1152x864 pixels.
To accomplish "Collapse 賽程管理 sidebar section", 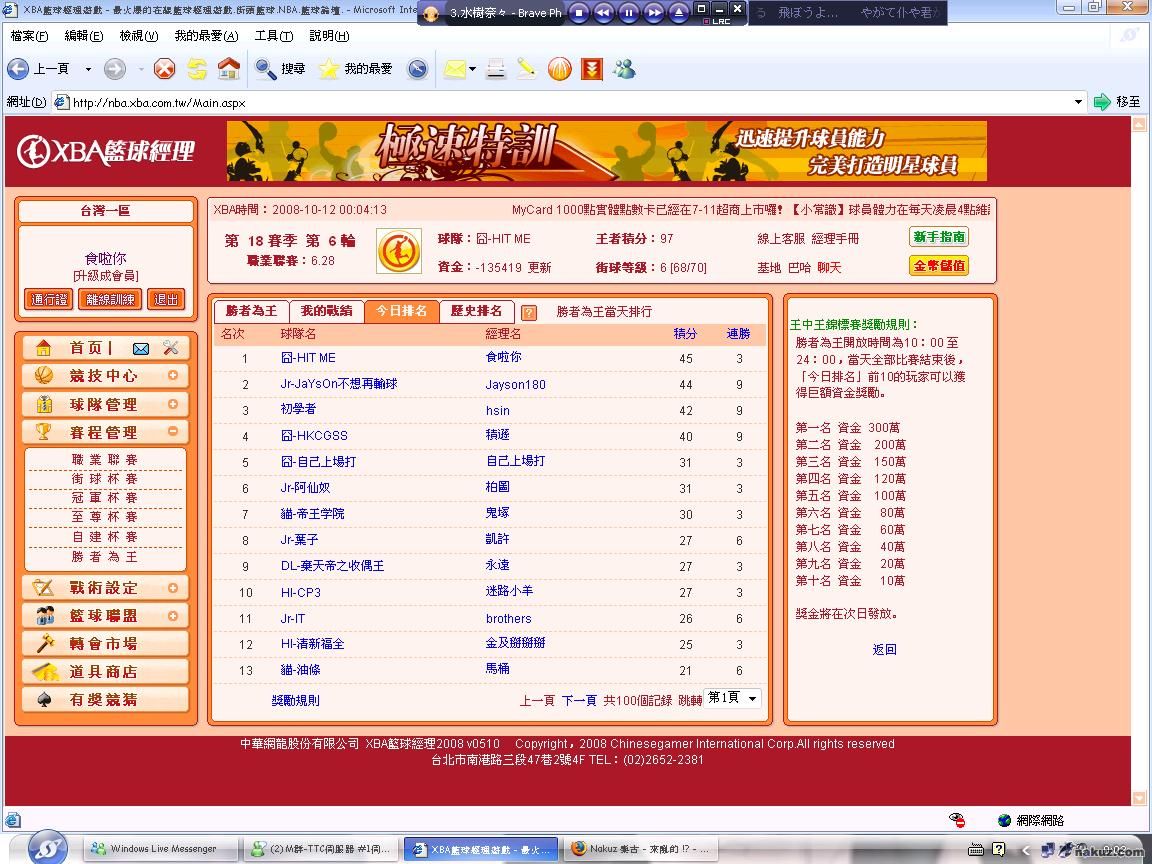I will (x=173, y=431).
